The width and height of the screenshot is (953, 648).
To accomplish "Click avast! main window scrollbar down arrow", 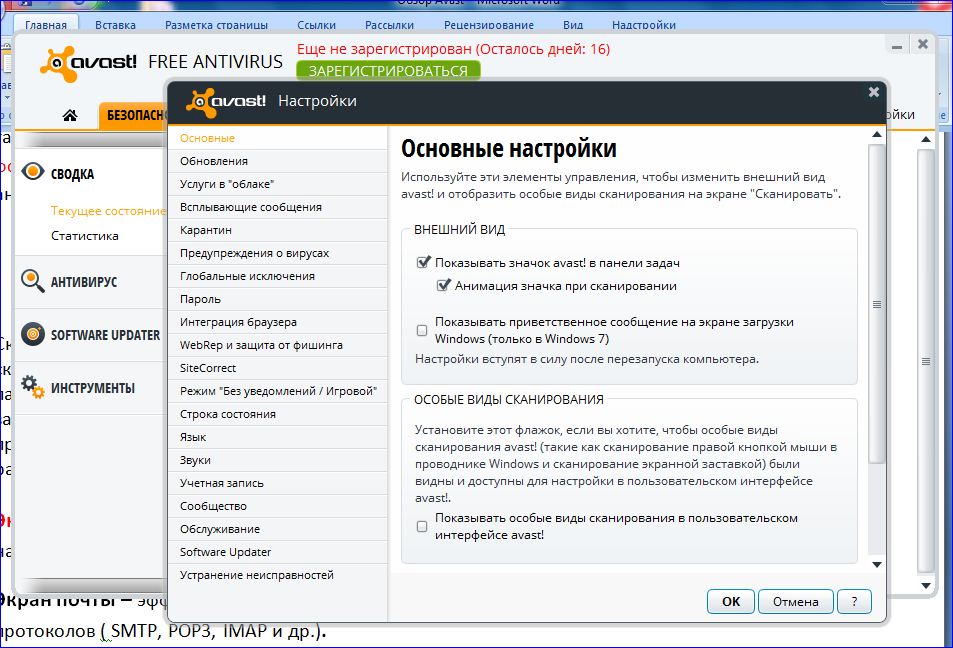I will (x=926, y=586).
